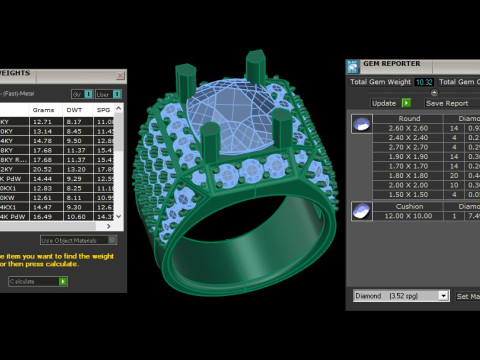Click the Round column header in the gem table
Viewport: 480px width, 360px height.
tap(409, 119)
